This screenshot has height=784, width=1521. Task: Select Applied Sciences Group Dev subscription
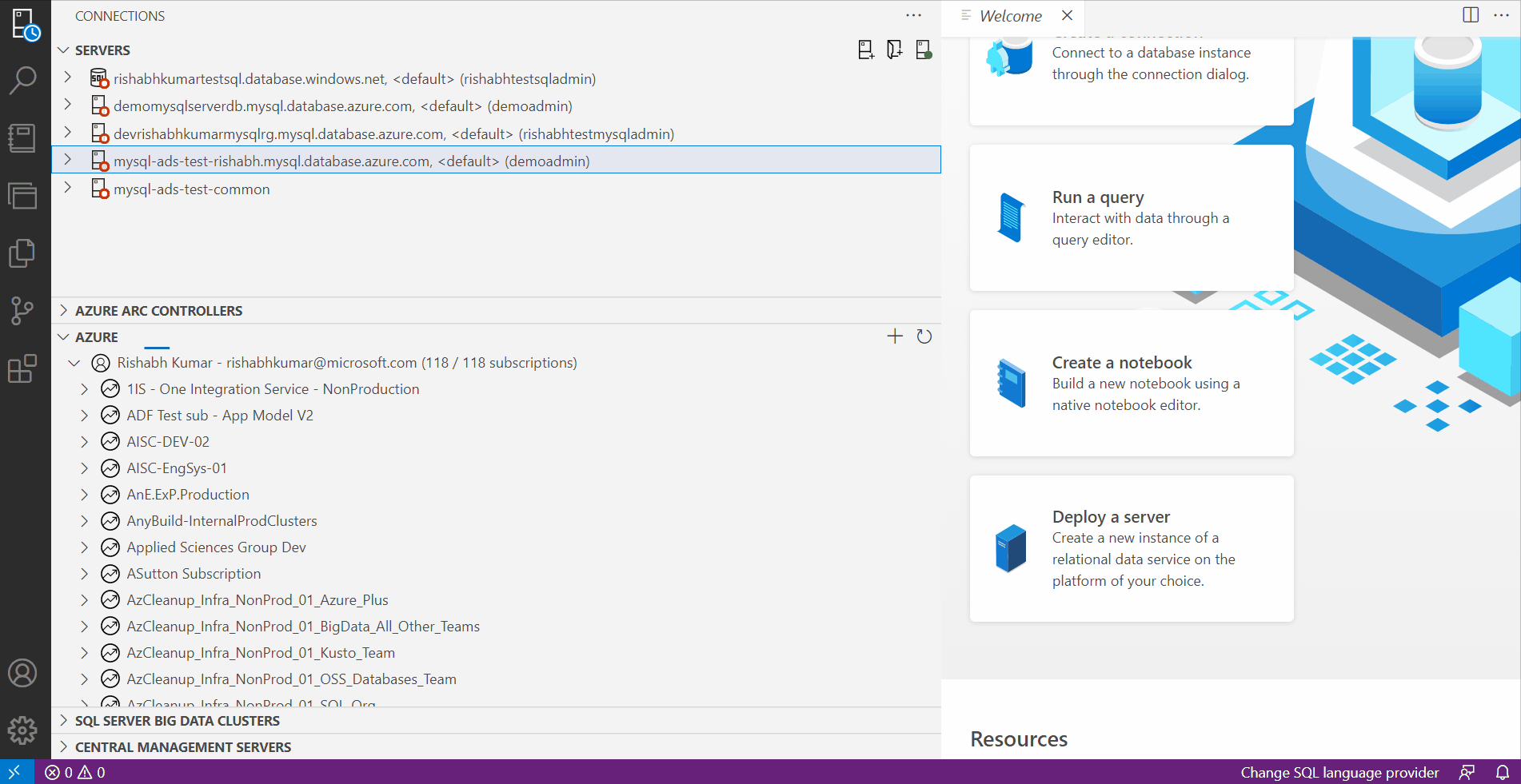point(496,547)
